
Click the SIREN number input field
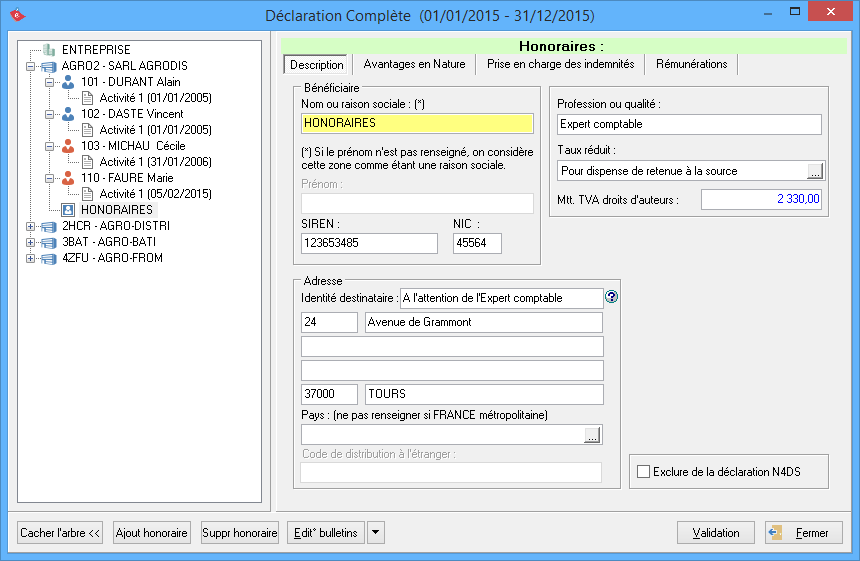coord(369,243)
